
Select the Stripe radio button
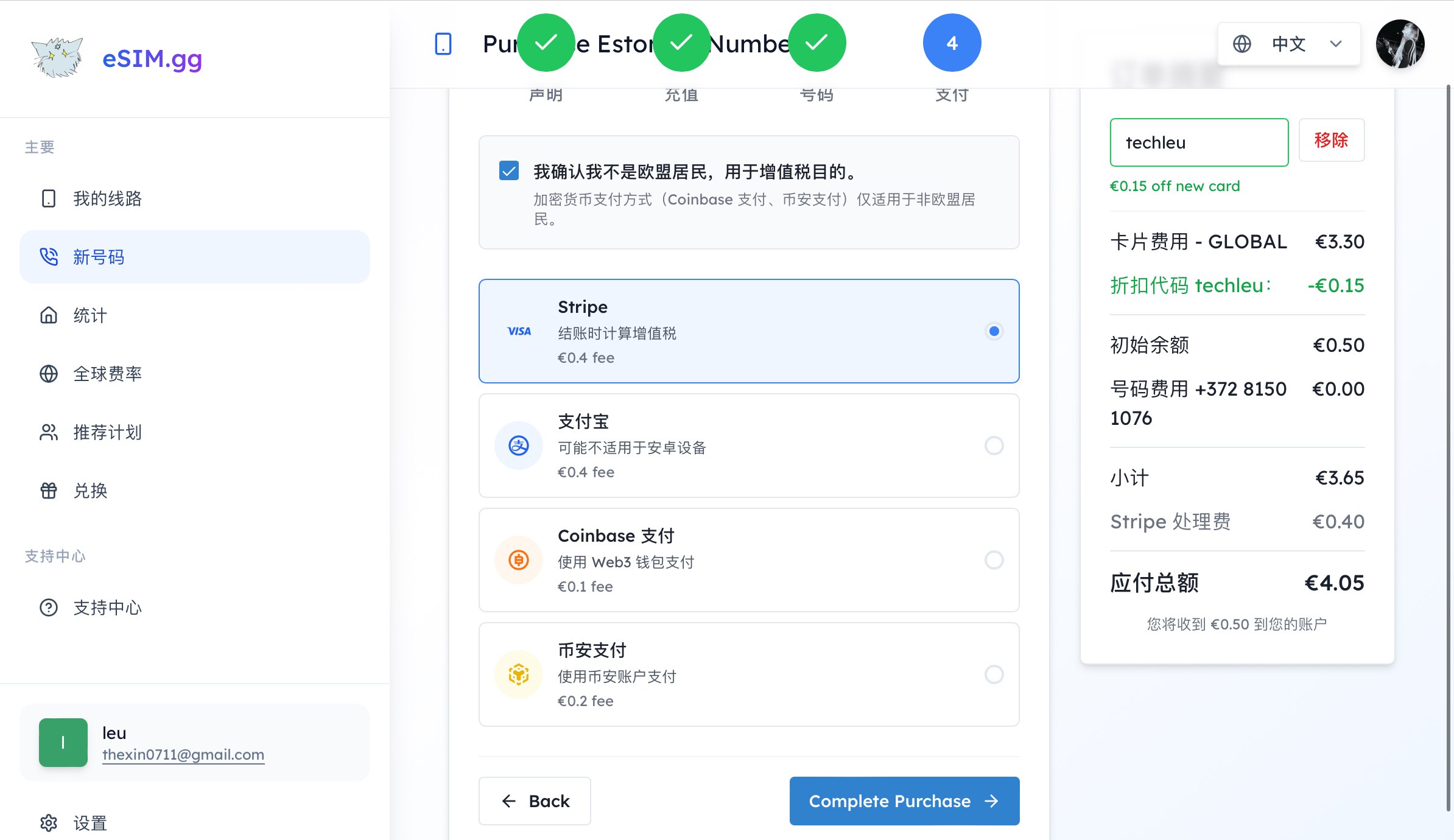pos(994,331)
